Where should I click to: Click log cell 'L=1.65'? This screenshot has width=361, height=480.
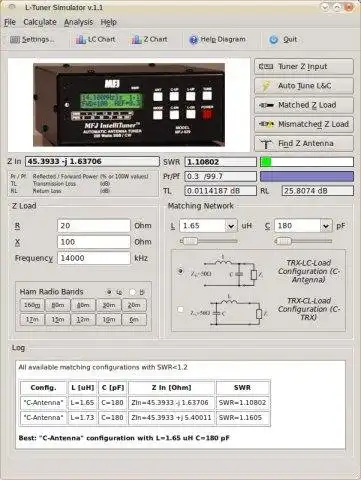click(x=82, y=403)
